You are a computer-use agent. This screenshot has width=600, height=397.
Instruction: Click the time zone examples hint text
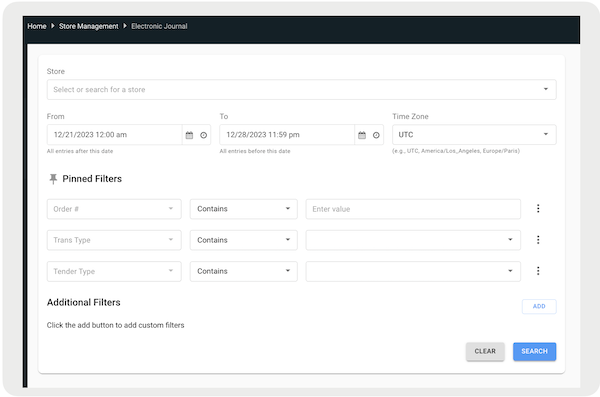[x=456, y=151]
